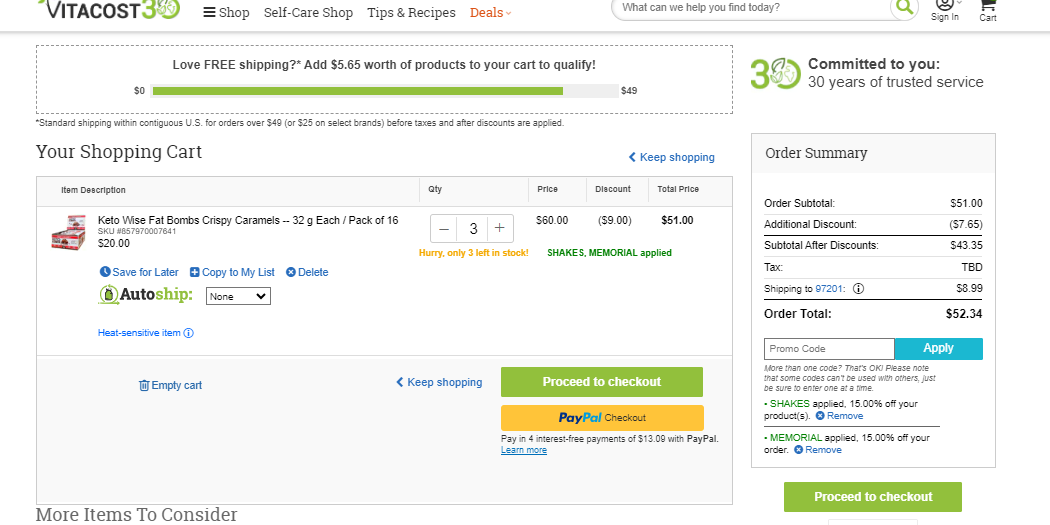Click the Heat-sensitive item info icon
The image size is (1050, 525).
(x=189, y=333)
